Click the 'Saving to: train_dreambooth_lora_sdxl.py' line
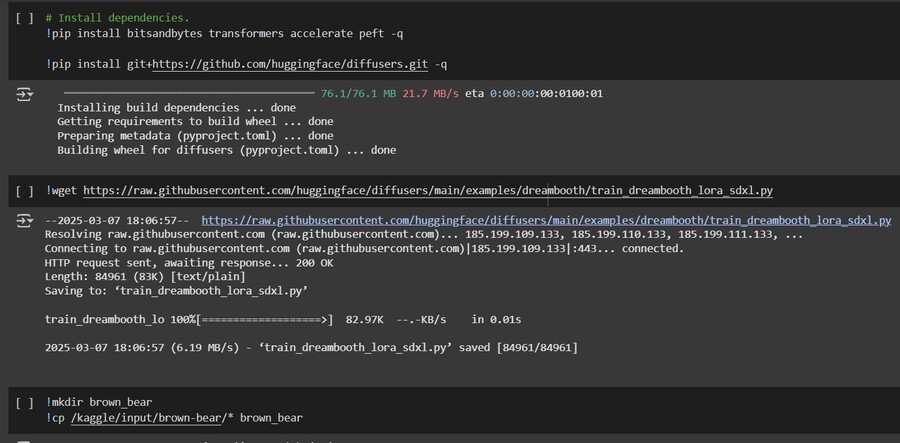Screen dimensions: 900x443 coord(177,291)
